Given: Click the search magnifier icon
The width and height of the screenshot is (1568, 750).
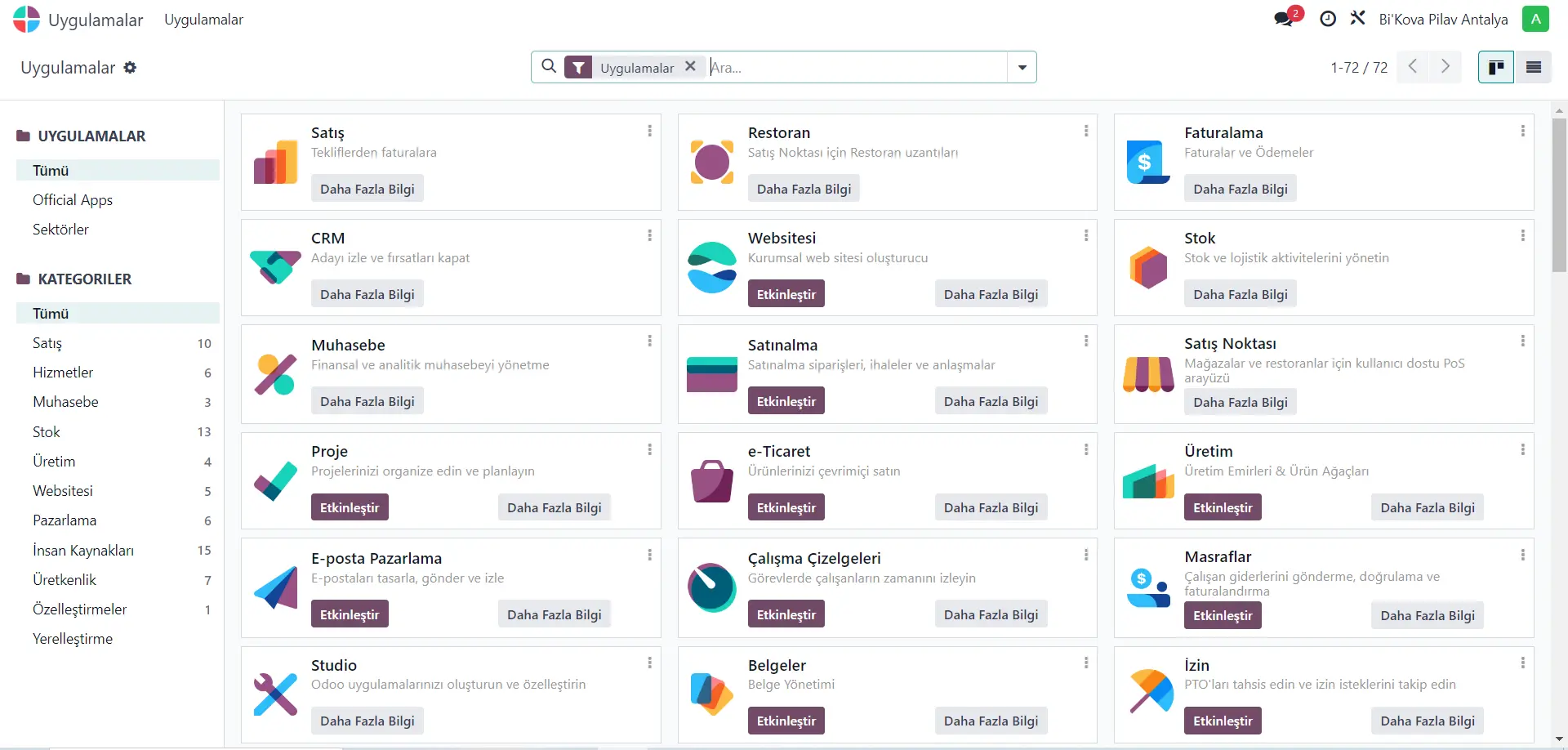Looking at the screenshot, I should pos(549,66).
